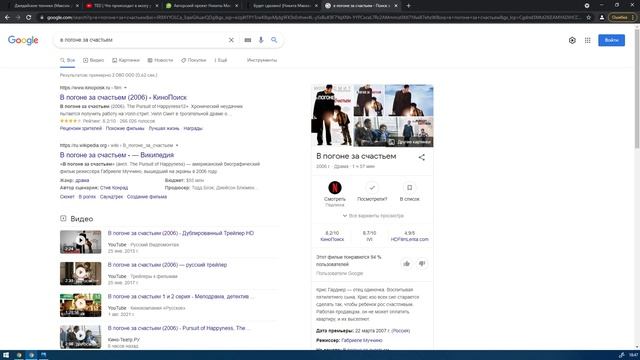Open the Windows Start menu
Image resolution: width=640 pixels, height=360 pixels.
tap(6, 355)
